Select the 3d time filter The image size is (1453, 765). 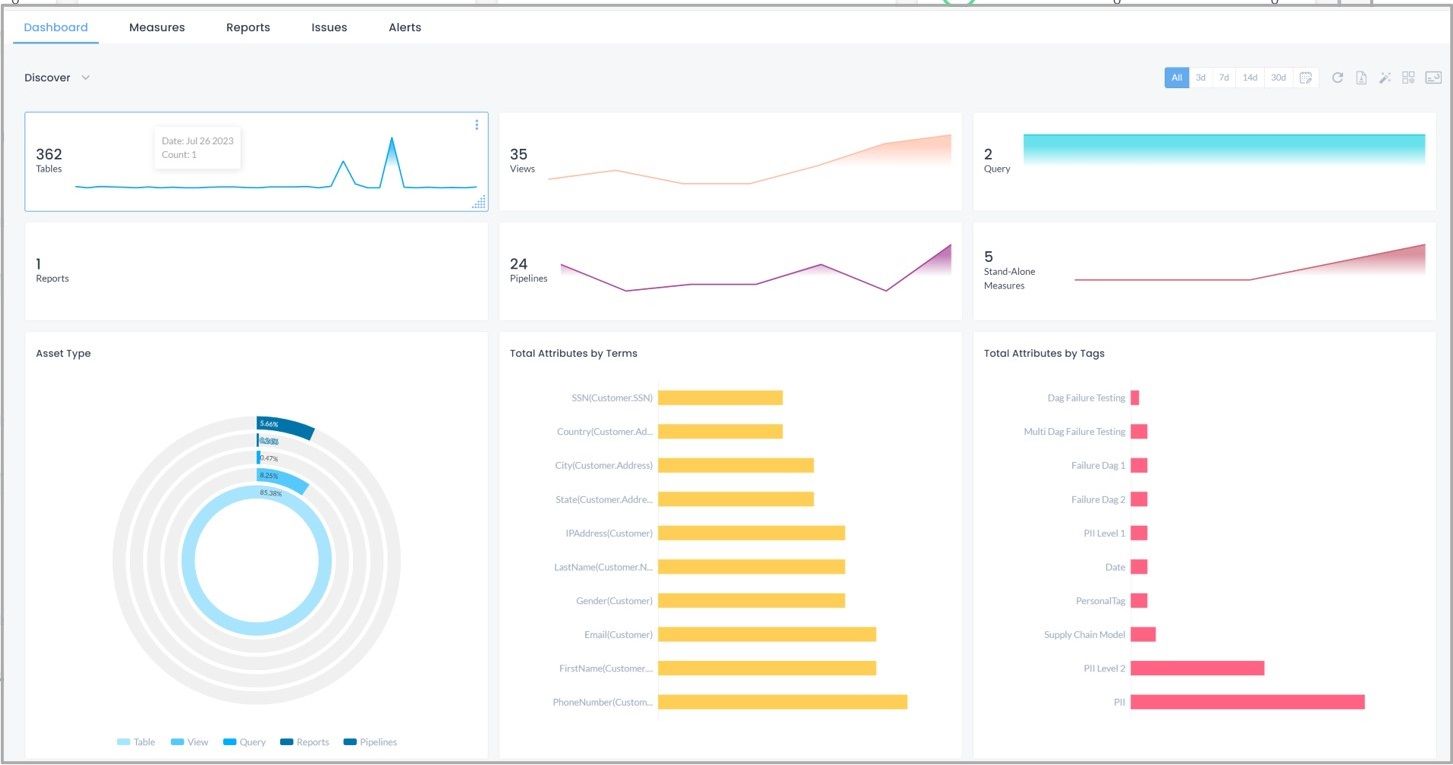pyautogui.click(x=1201, y=78)
